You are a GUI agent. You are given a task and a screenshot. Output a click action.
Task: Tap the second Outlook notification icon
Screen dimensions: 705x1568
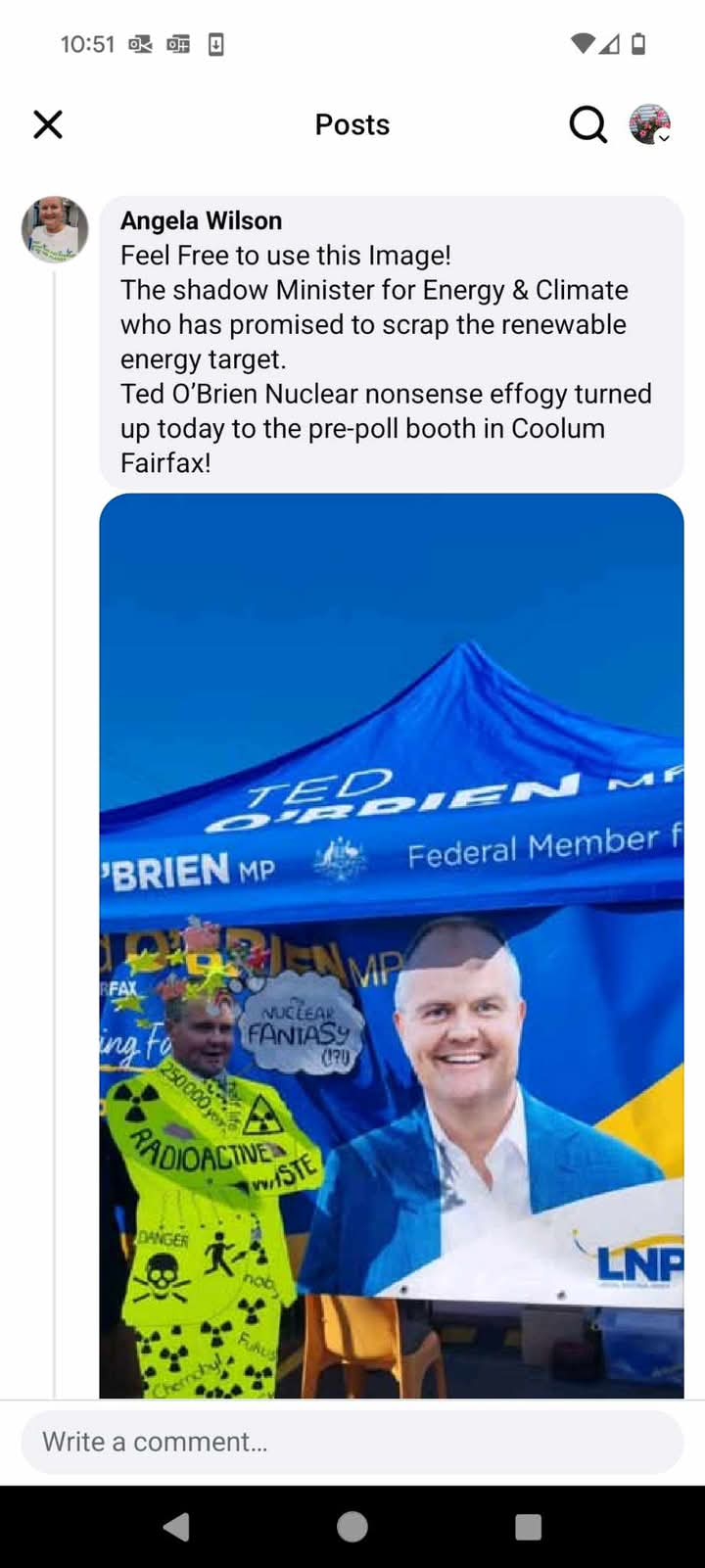178,44
